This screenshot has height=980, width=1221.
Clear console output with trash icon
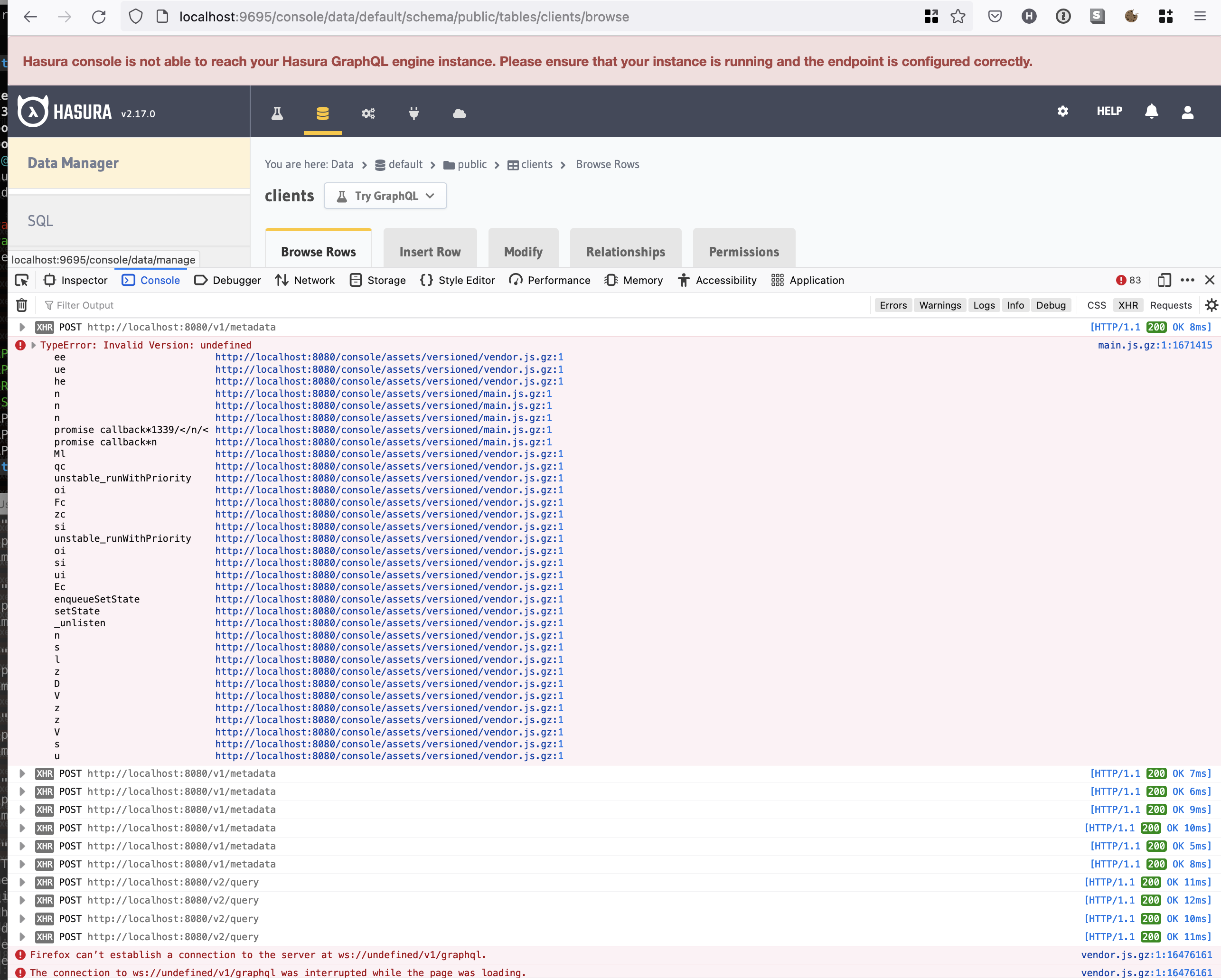[21, 305]
